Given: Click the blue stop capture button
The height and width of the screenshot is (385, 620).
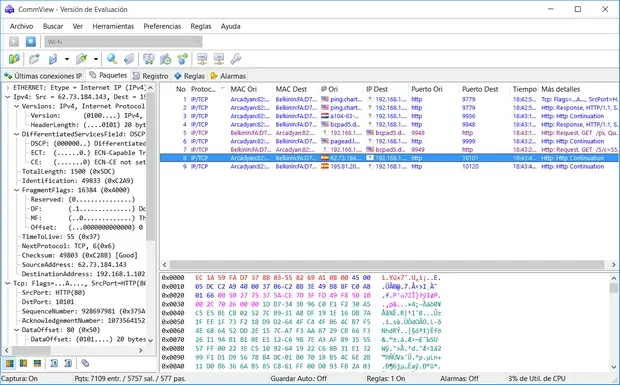Looking at the screenshot, I should coord(30,42).
